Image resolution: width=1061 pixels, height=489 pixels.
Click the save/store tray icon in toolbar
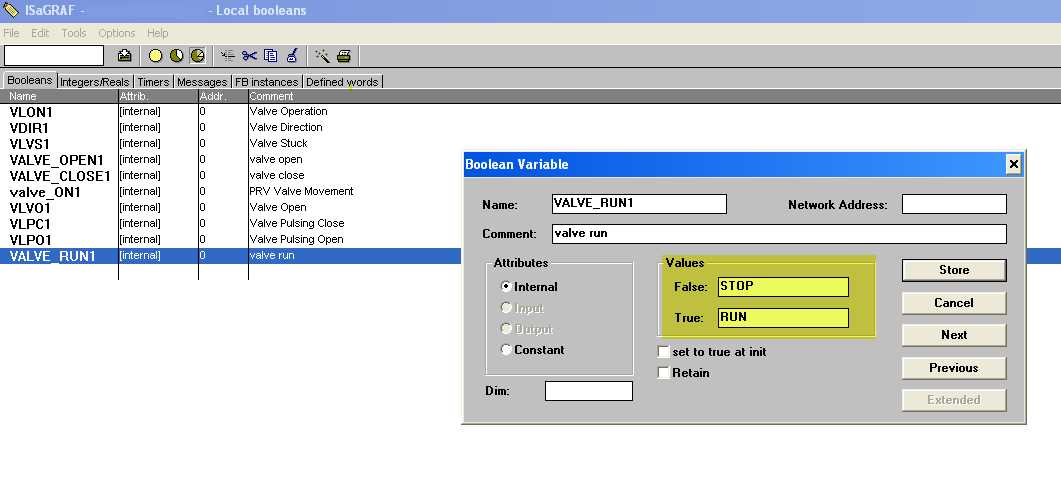pyautogui.click(x=125, y=55)
